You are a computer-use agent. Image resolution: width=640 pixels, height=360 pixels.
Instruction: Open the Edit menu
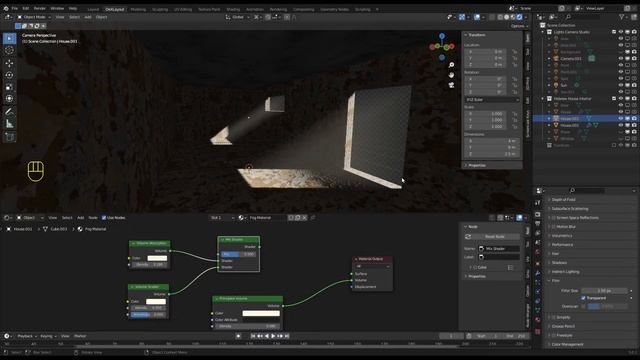[26, 9]
